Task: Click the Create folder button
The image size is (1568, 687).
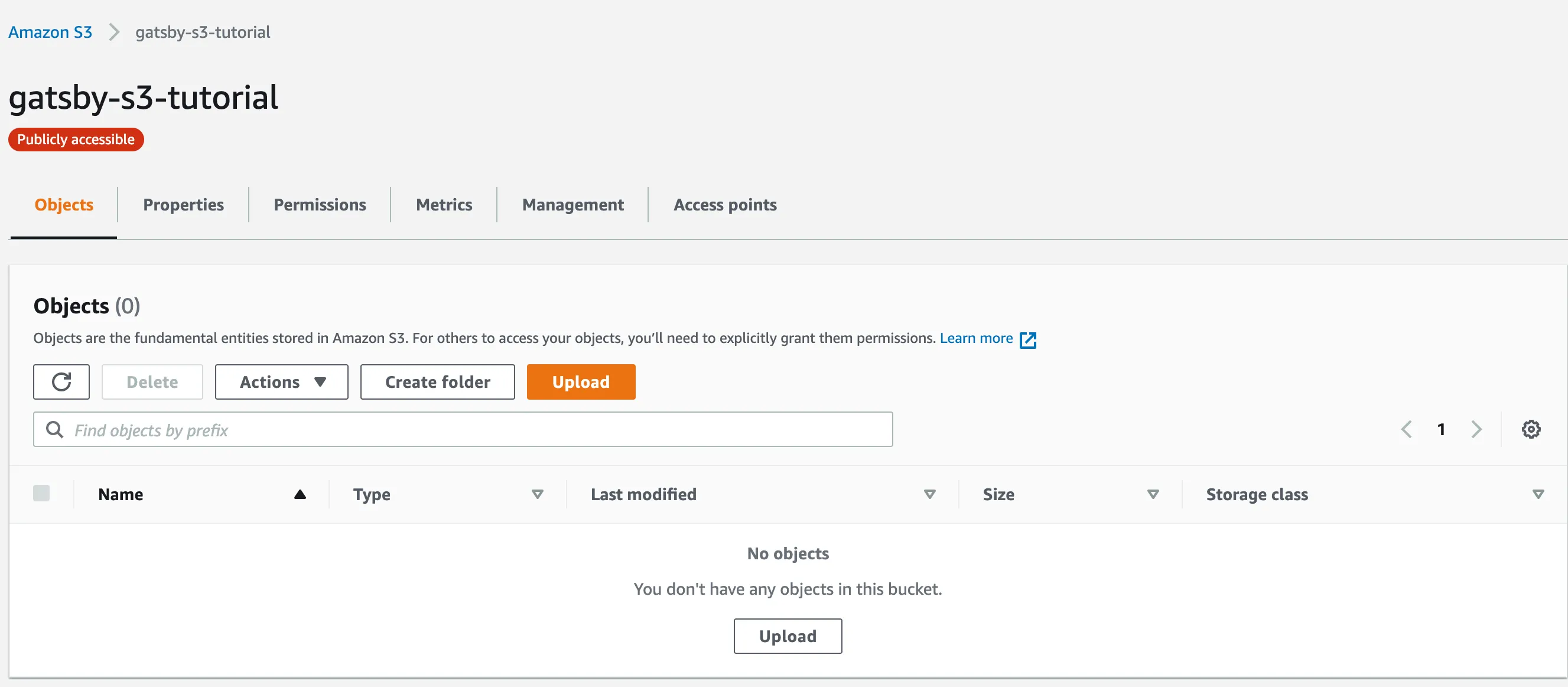Action: point(437,382)
